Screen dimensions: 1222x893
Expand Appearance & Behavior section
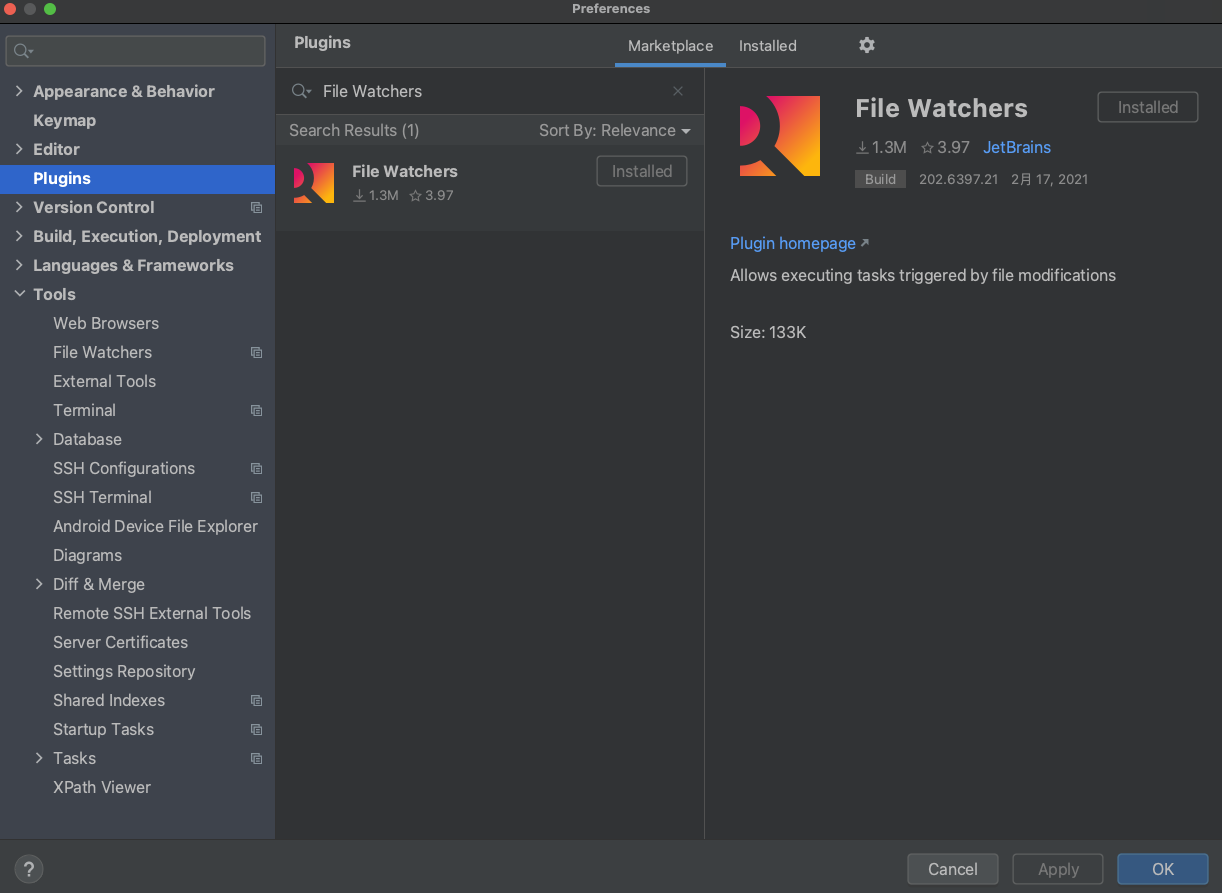19,91
